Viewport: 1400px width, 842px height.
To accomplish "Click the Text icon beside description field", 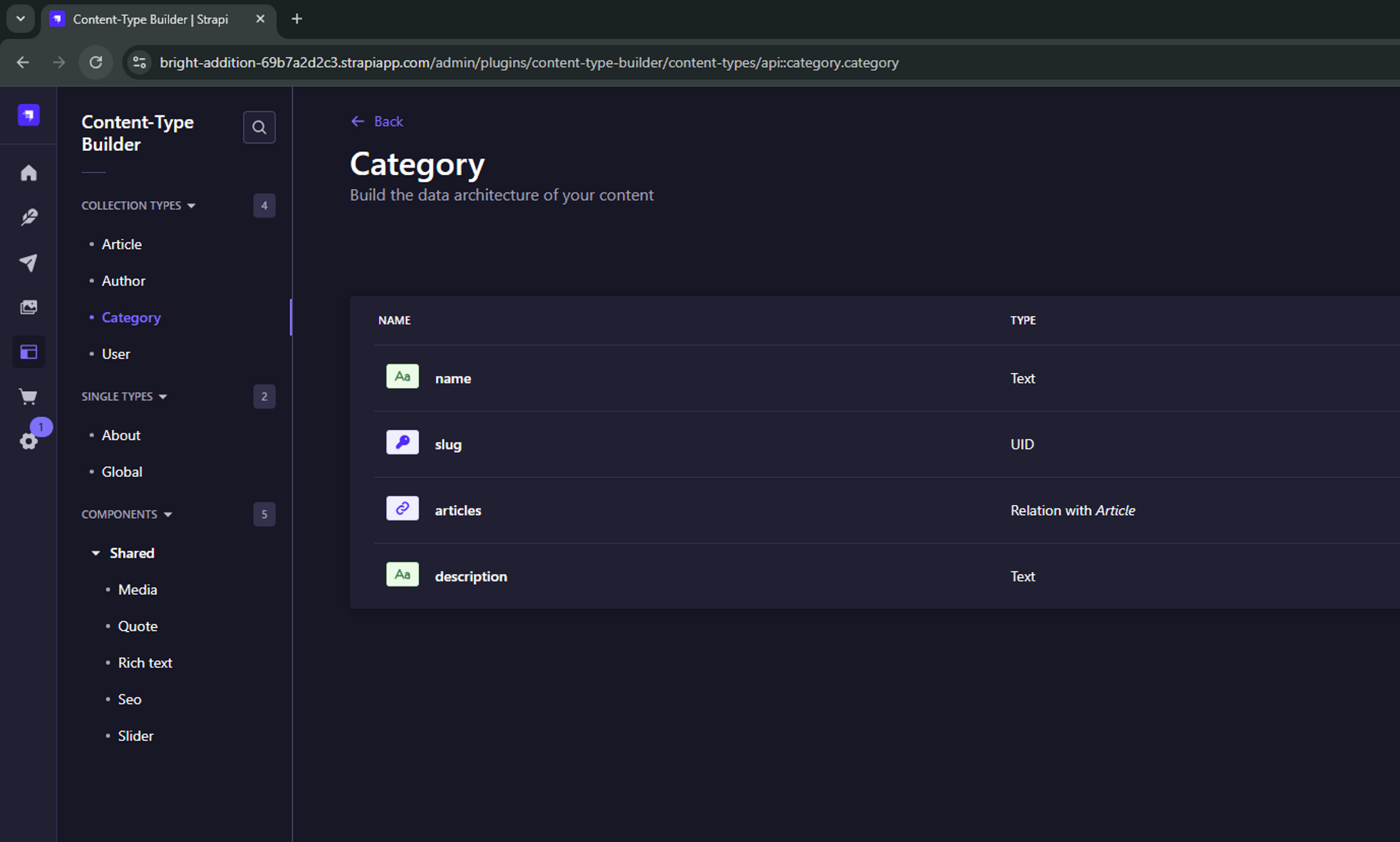I will (x=403, y=574).
